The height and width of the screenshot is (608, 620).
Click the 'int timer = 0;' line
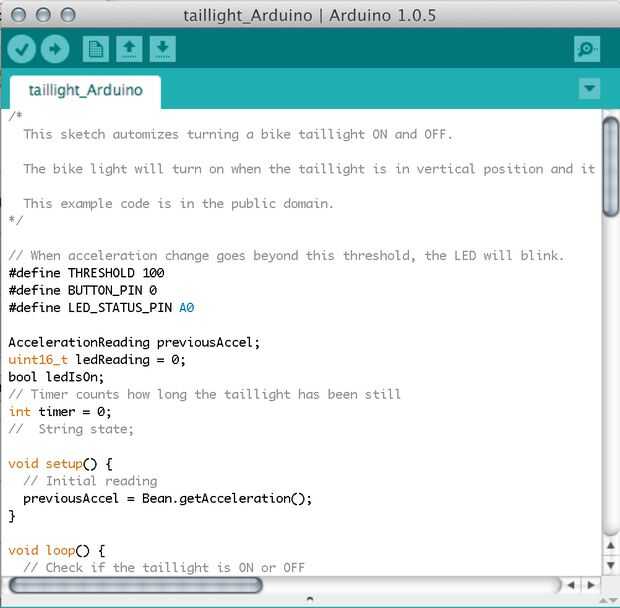(x=60, y=412)
